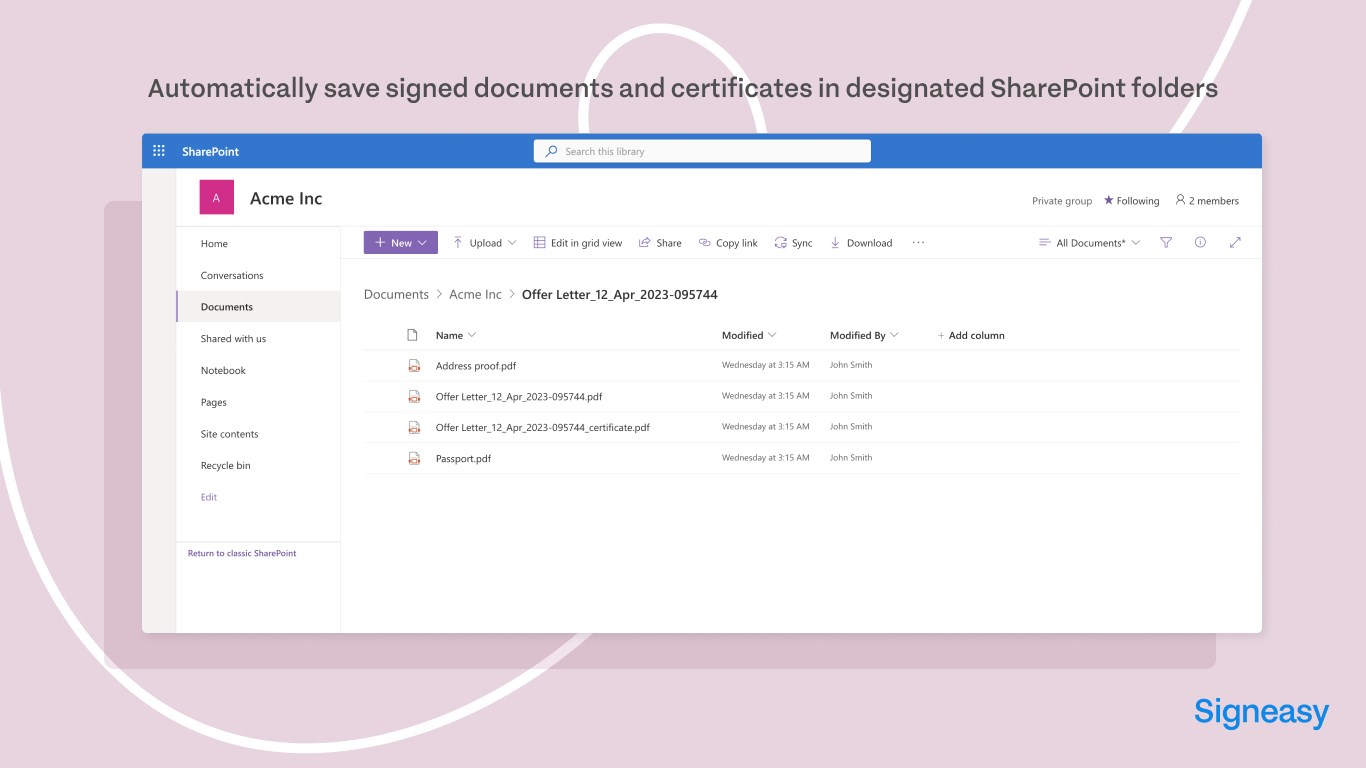Viewport: 1366px width, 768px height.
Task: Click the Private group label
Action: (1062, 201)
